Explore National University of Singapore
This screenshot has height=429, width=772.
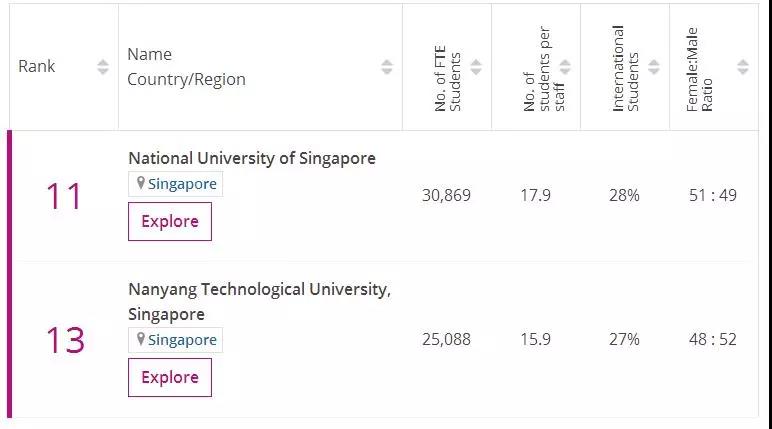170,222
